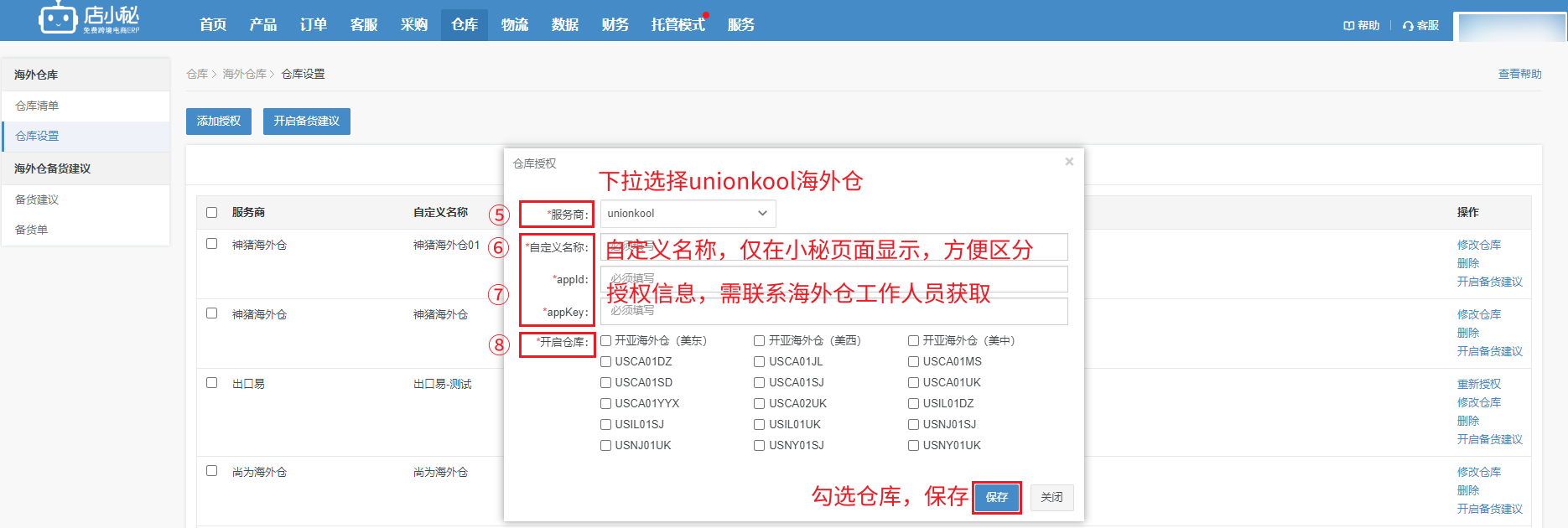Open the 帮助 help icon link
Screen dimensions: 1568x528
click(1361, 25)
